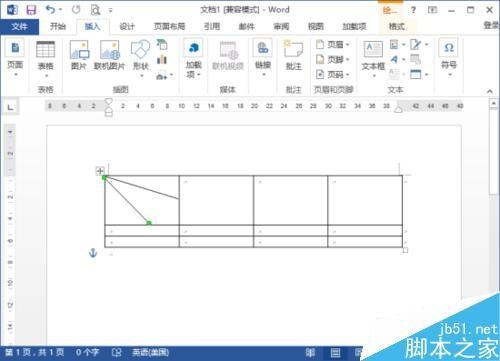This screenshot has height=361, width=500.
Task: Click the first-line indent marker on ruler
Action: (109, 101)
